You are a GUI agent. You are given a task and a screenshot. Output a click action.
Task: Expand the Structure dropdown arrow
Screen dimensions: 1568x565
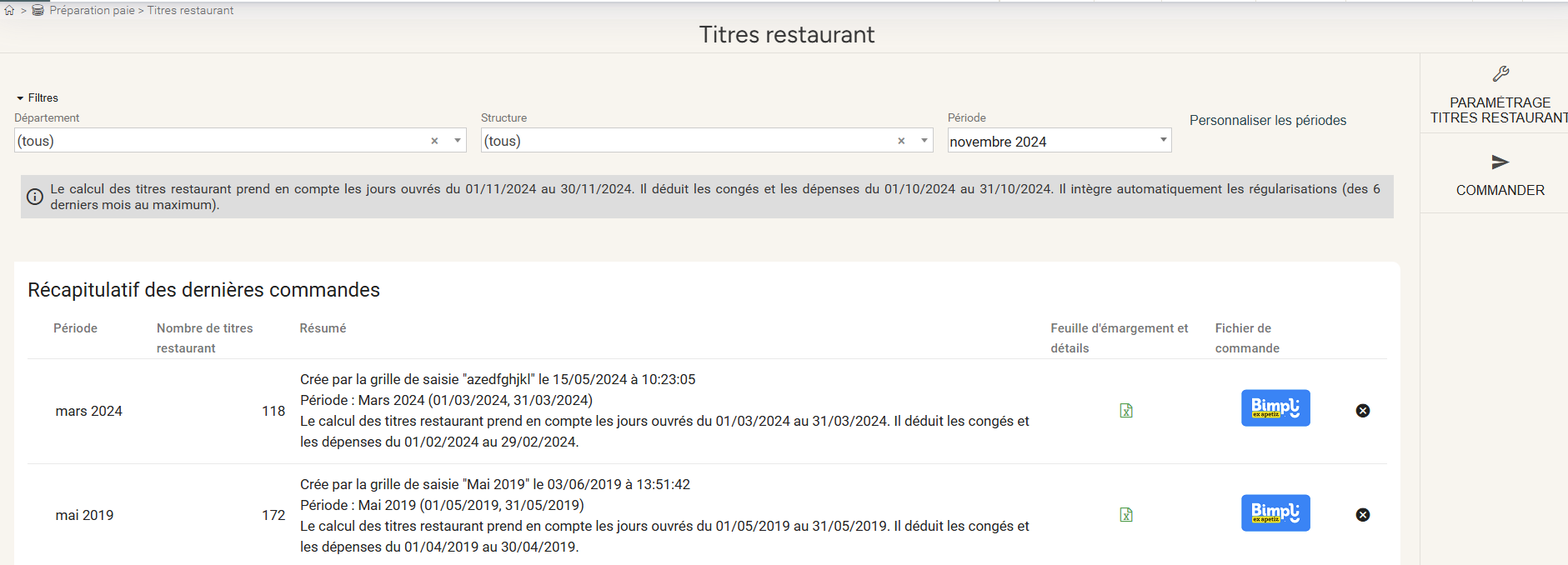[924, 141]
